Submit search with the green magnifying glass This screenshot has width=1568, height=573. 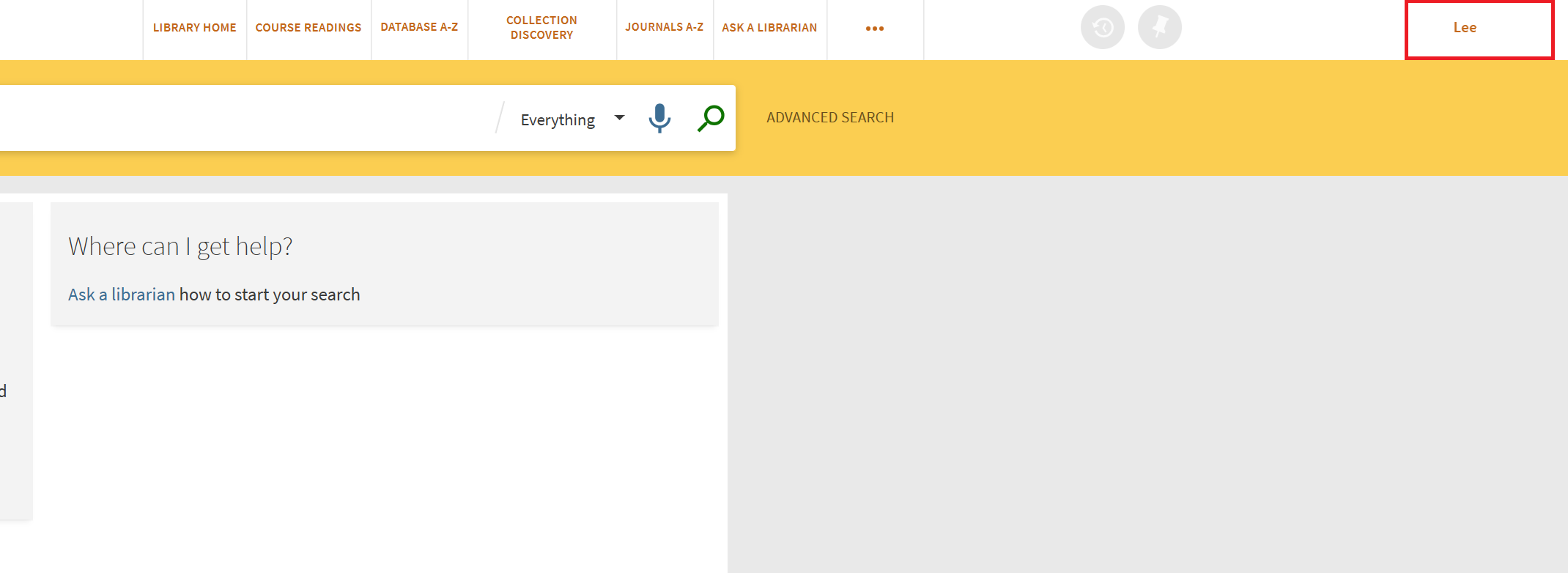pyautogui.click(x=711, y=118)
